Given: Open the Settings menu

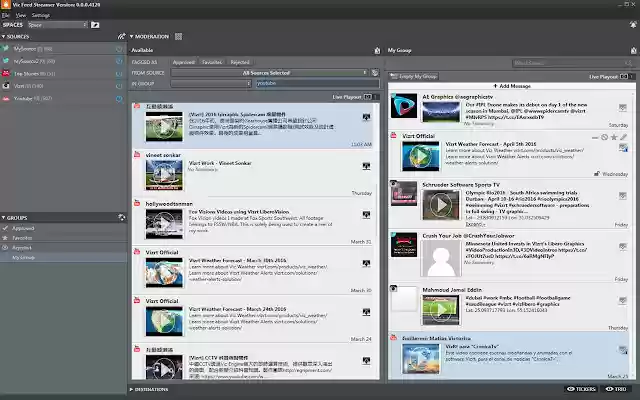Looking at the screenshot, I should coord(41,15).
